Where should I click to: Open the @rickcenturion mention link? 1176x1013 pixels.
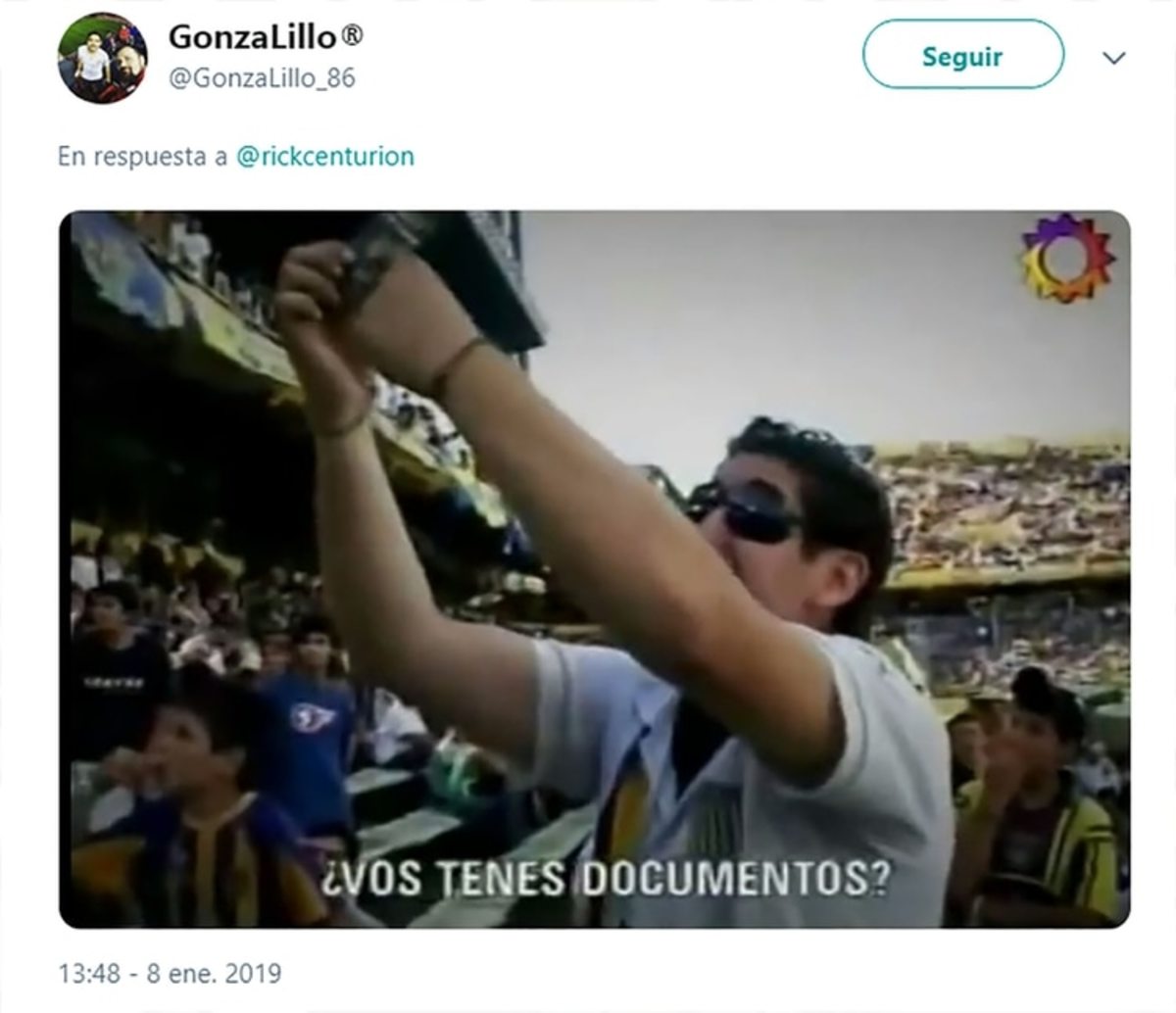coord(325,157)
